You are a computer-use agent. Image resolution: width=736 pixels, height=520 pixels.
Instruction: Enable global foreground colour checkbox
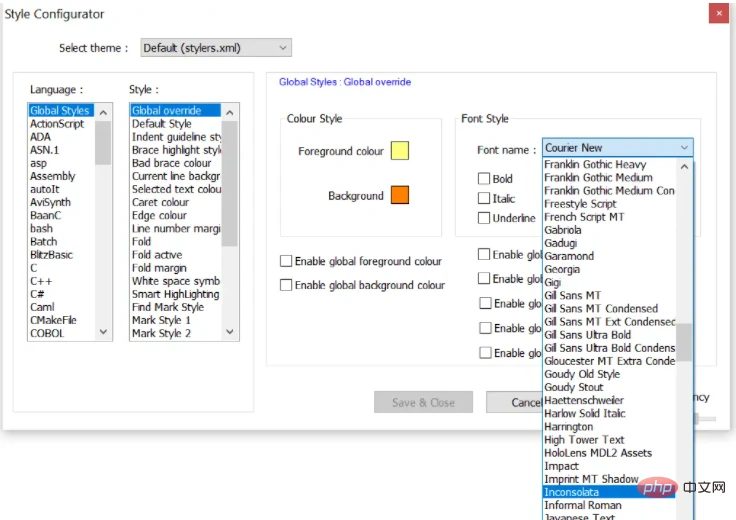pyautogui.click(x=287, y=261)
